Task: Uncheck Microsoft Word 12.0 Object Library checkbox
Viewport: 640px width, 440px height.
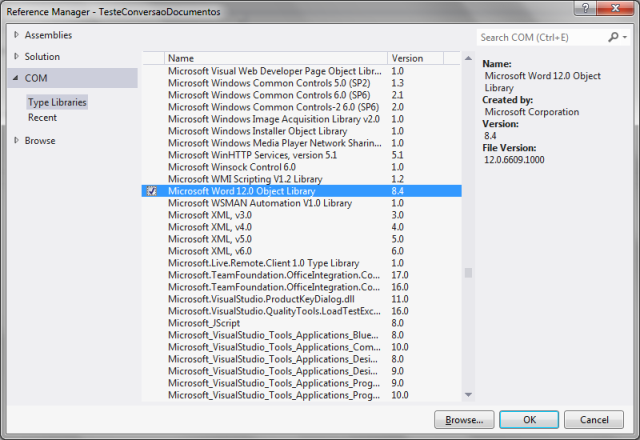Action: coord(151,190)
